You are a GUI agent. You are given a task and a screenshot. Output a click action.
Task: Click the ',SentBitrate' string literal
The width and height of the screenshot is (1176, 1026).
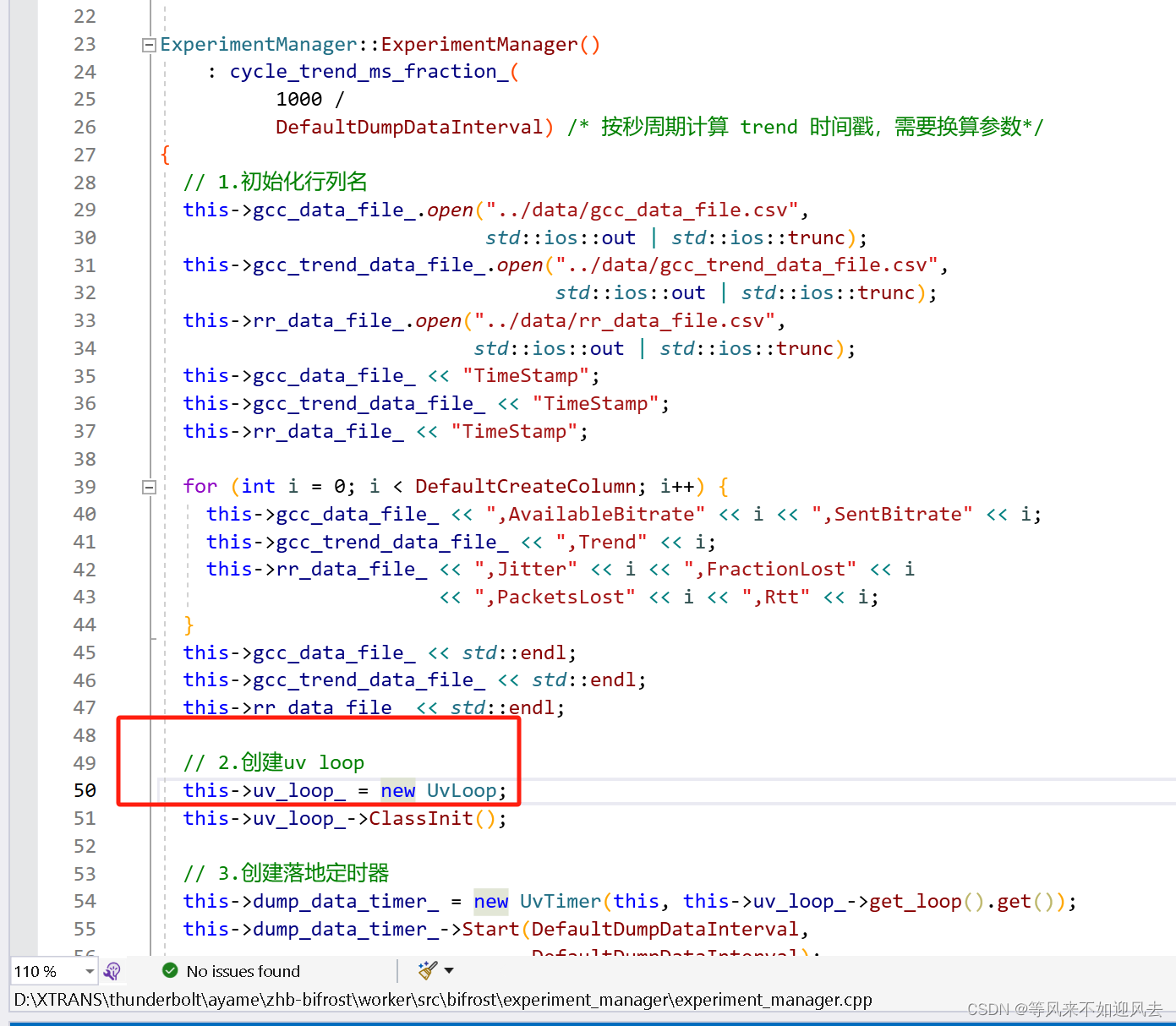[892, 514]
